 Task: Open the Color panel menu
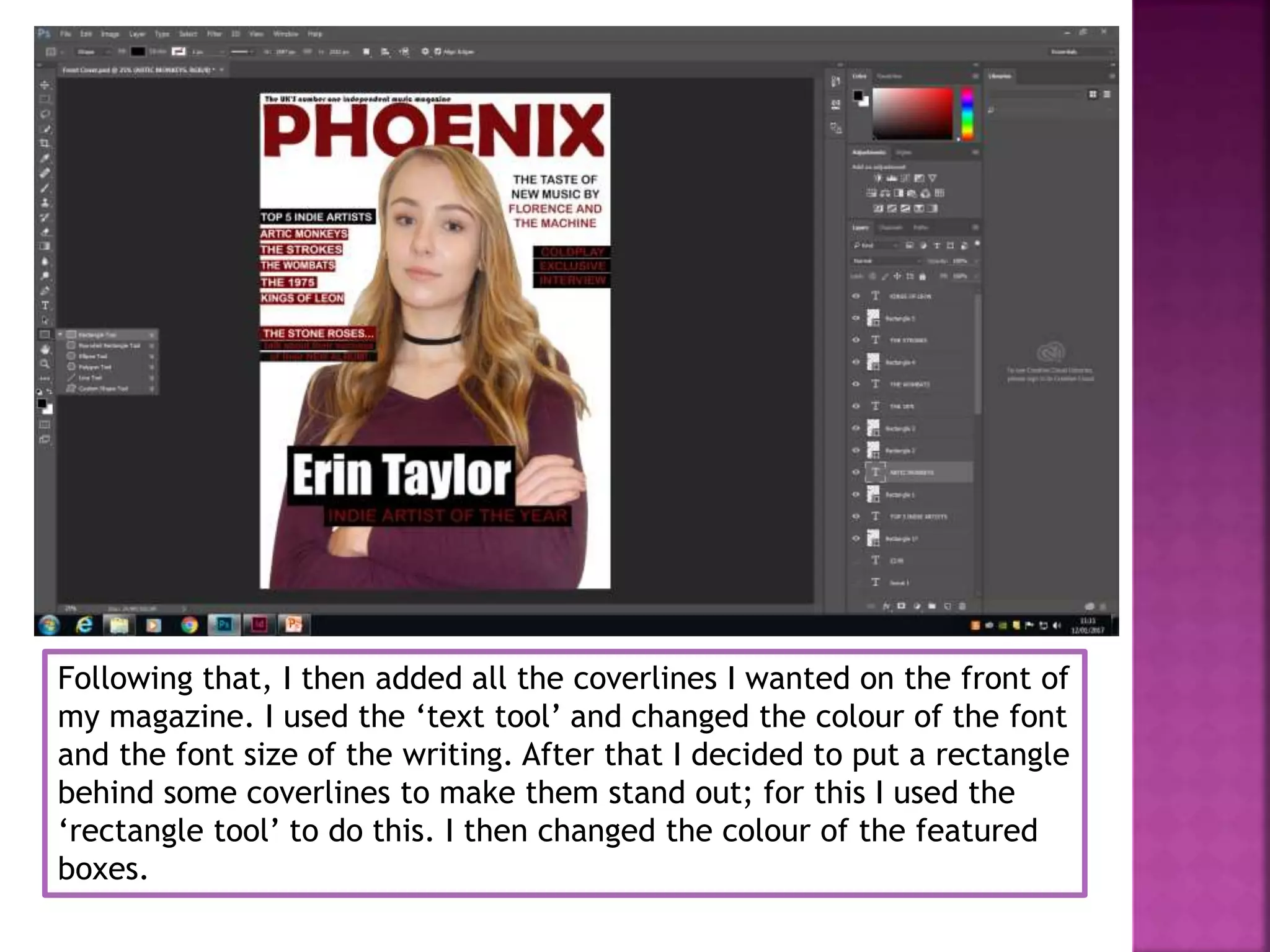(x=975, y=76)
